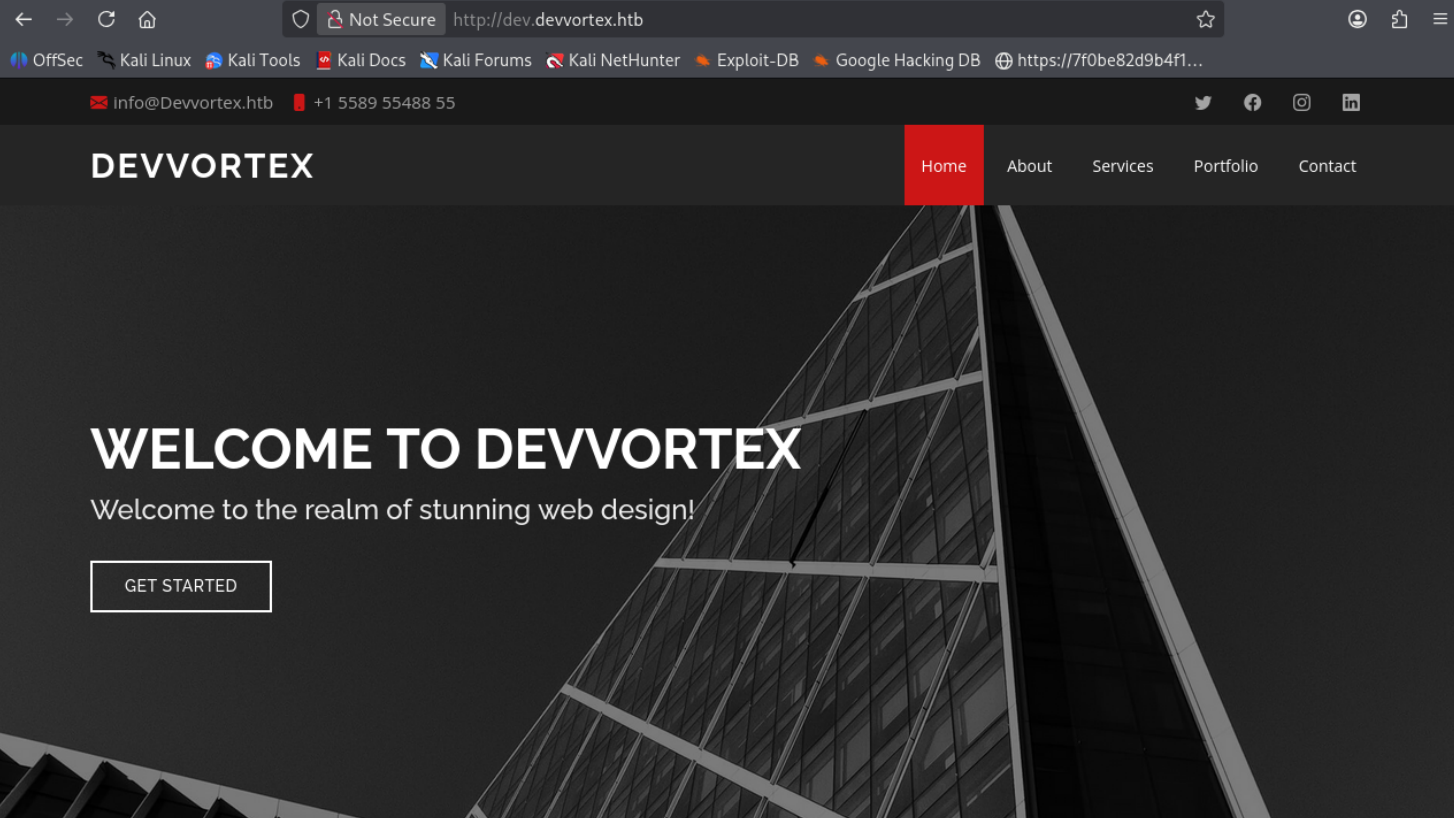Bookmark this page with the star
Screen dimensions: 1454x818
1206,19
